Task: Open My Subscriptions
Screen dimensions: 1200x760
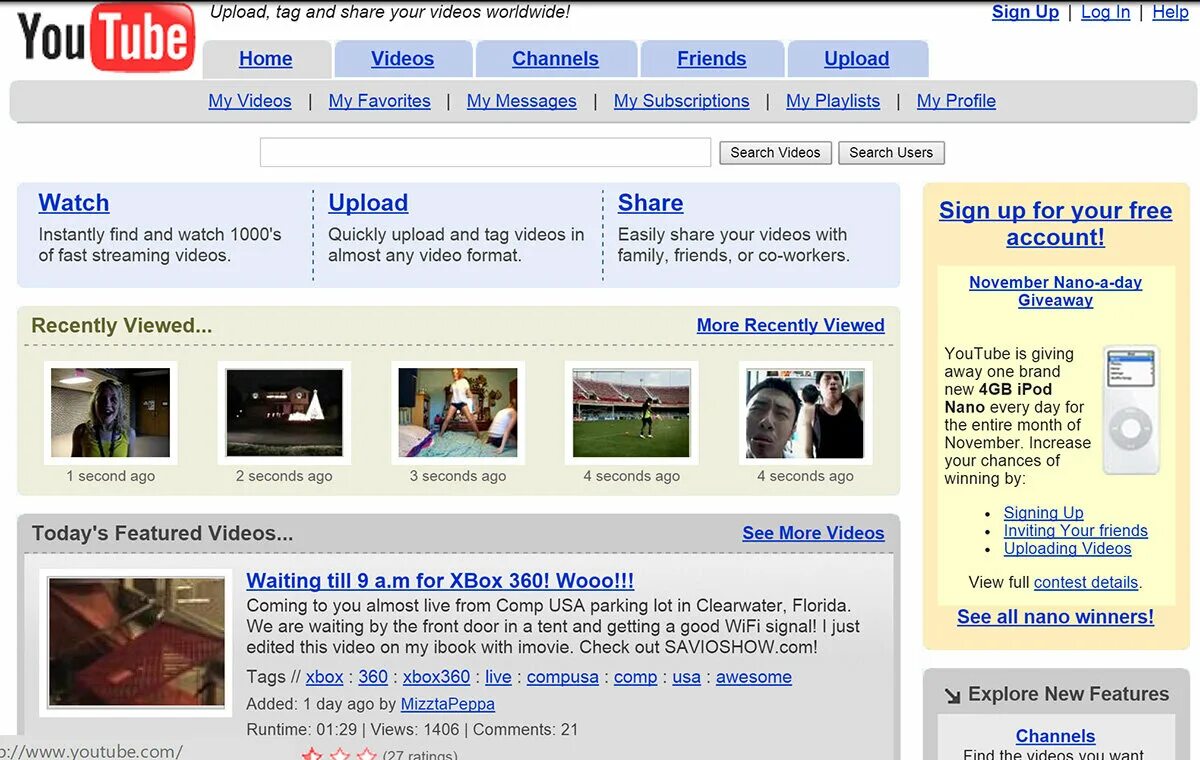Action: 682,101
